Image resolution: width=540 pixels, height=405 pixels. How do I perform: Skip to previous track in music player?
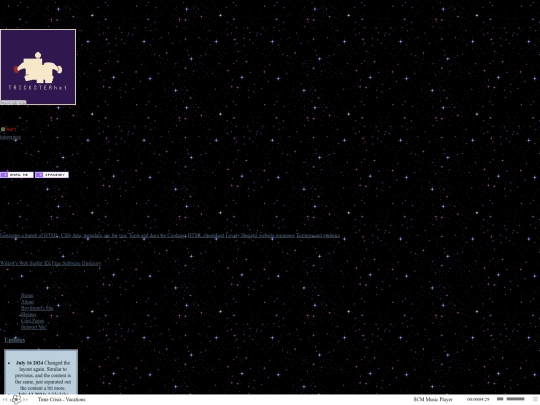pyautogui.click(x=5, y=399)
